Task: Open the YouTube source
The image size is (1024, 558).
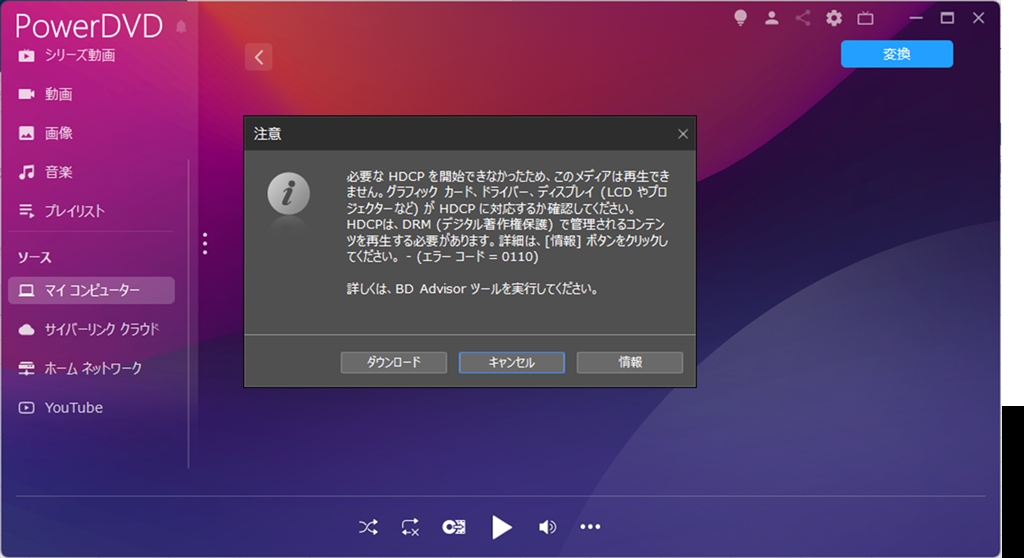Action: 74,408
